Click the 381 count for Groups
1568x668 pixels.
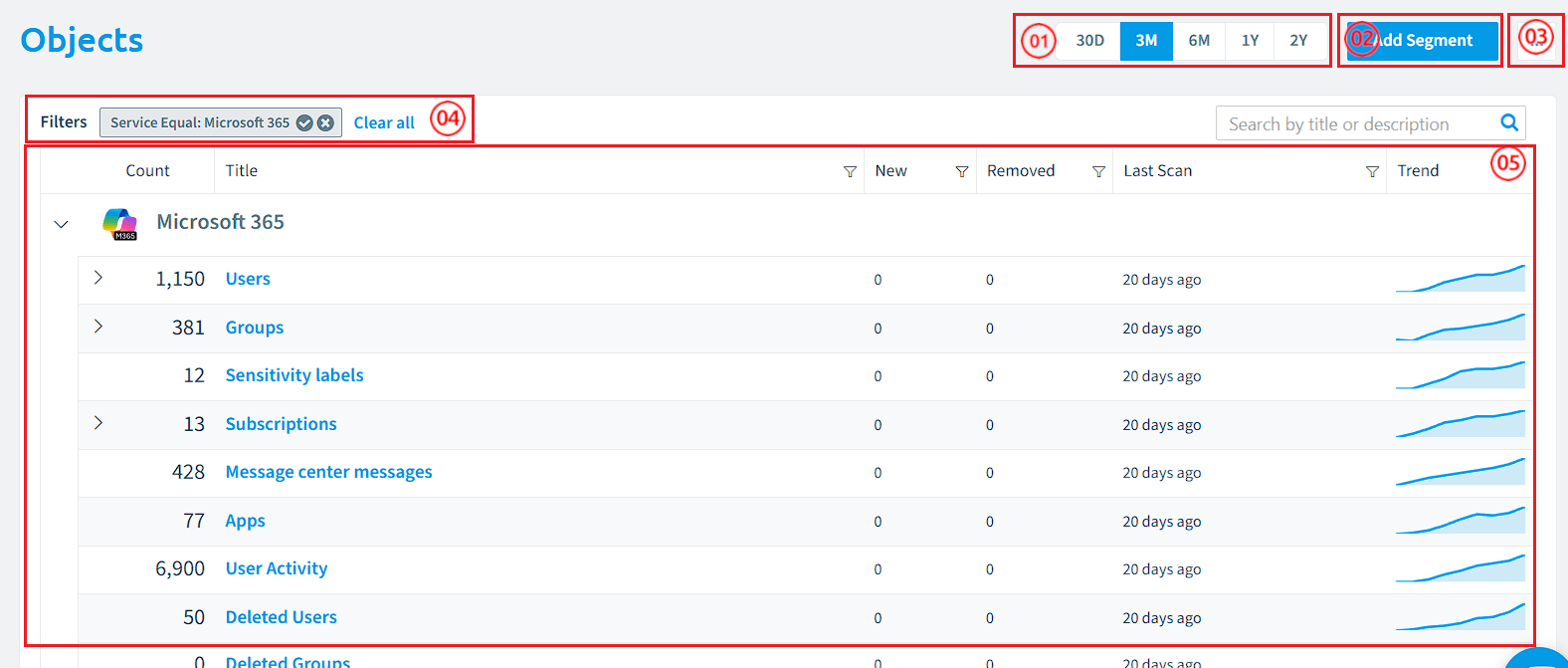click(x=188, y=328)
